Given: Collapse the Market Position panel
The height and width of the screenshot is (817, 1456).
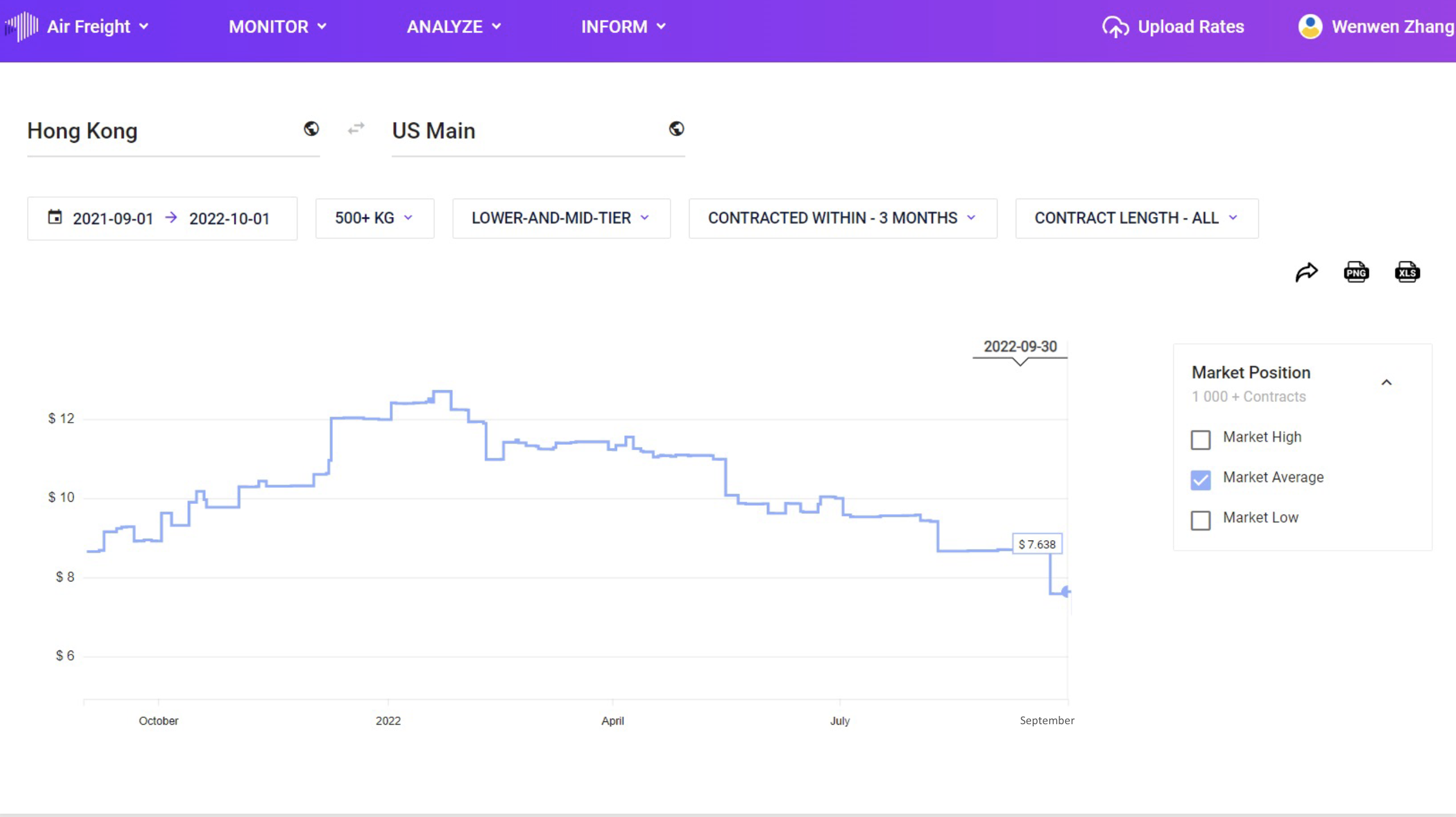Looking at the screenshot, I should coord(1386,383).
